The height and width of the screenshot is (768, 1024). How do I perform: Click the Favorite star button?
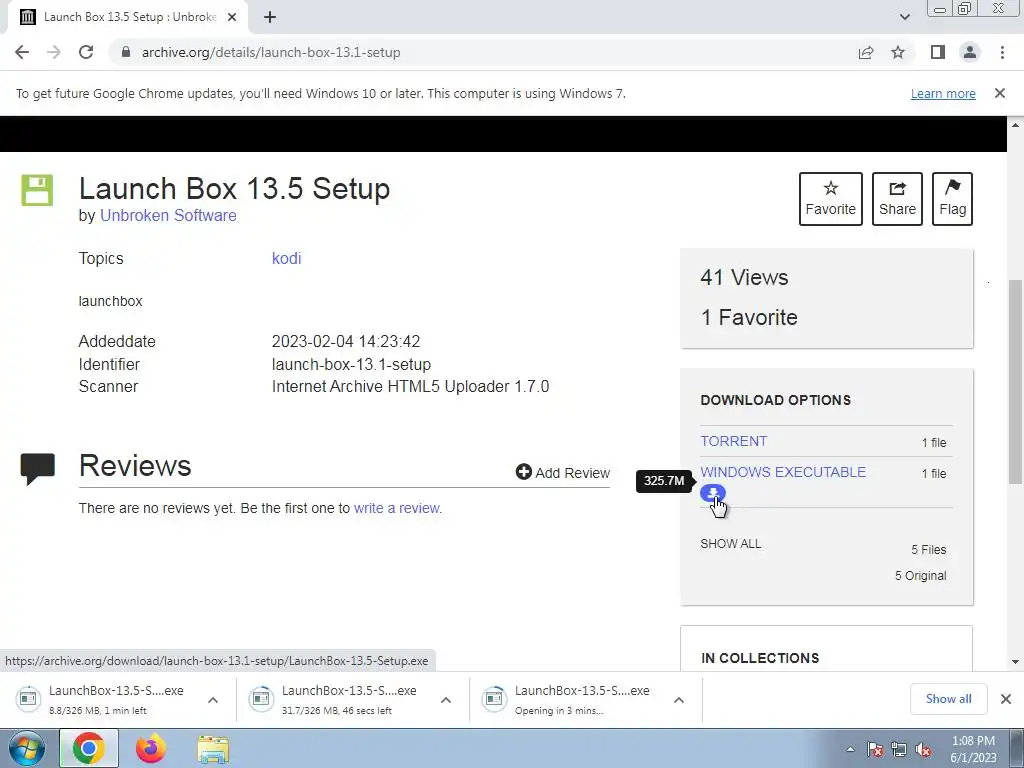831,199
